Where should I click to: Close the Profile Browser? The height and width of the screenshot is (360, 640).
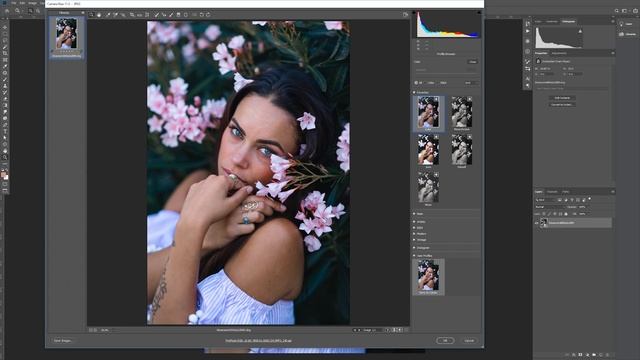[473, 62]
